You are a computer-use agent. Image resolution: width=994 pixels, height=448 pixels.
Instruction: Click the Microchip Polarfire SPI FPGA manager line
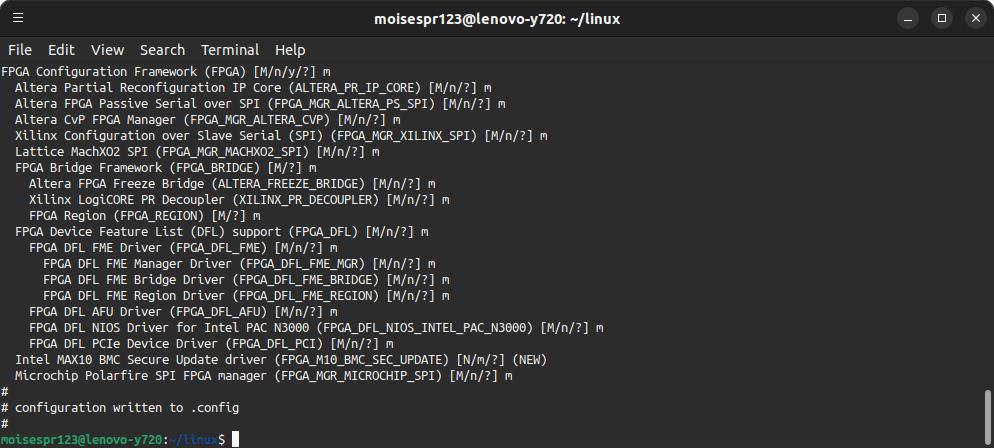[264, 376]
